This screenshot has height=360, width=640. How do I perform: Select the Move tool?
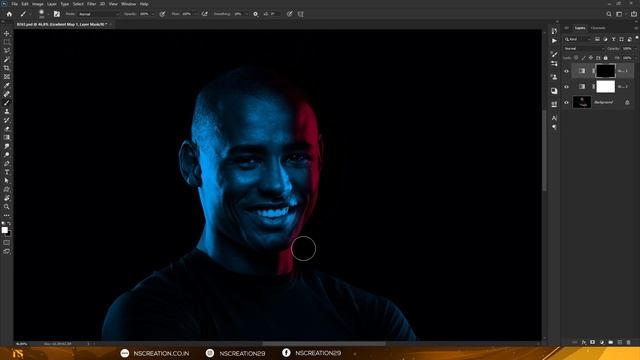pyautogui.click(x=7, y=33)
